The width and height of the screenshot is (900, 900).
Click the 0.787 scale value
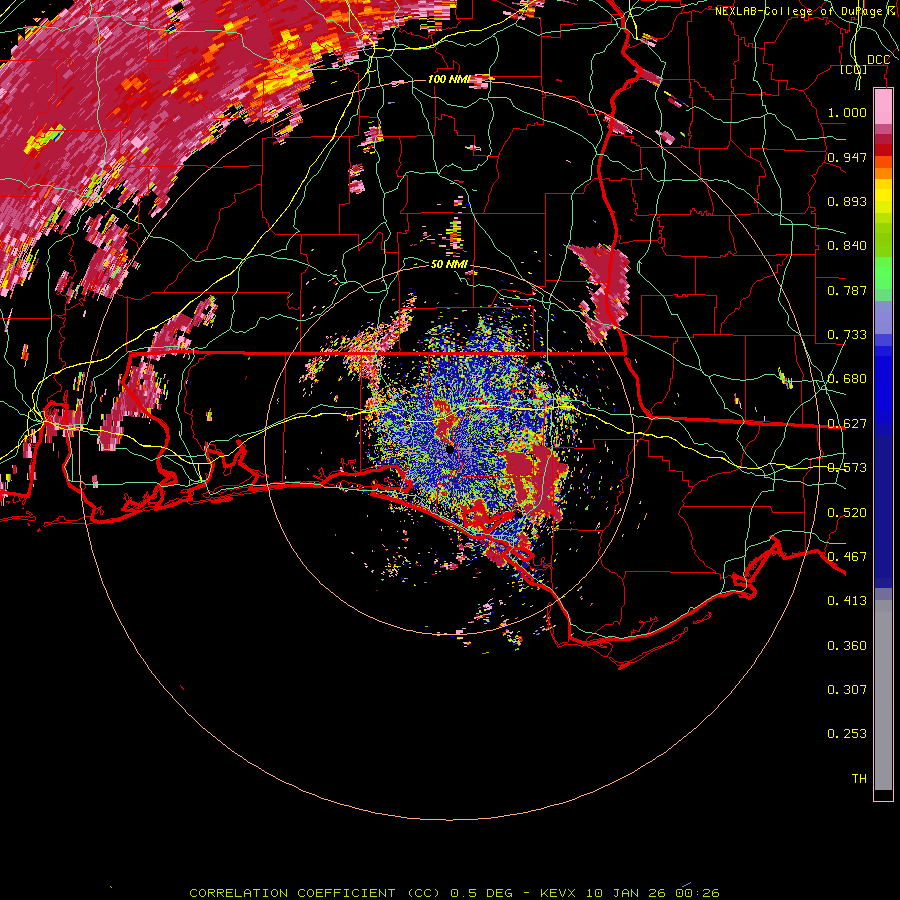click(847, 290)
